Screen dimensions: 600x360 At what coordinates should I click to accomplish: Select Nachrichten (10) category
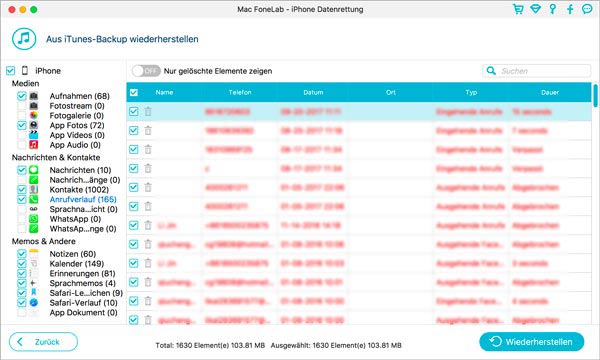[x=80, y=170]
